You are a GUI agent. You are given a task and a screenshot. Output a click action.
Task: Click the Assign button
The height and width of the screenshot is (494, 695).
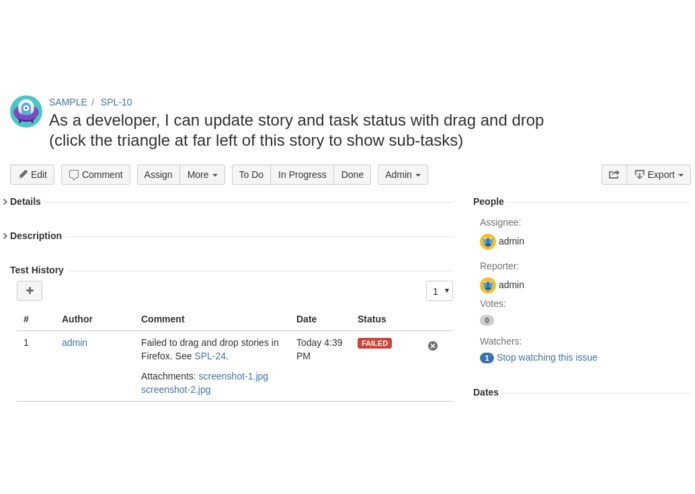click(x=158, y=175)
